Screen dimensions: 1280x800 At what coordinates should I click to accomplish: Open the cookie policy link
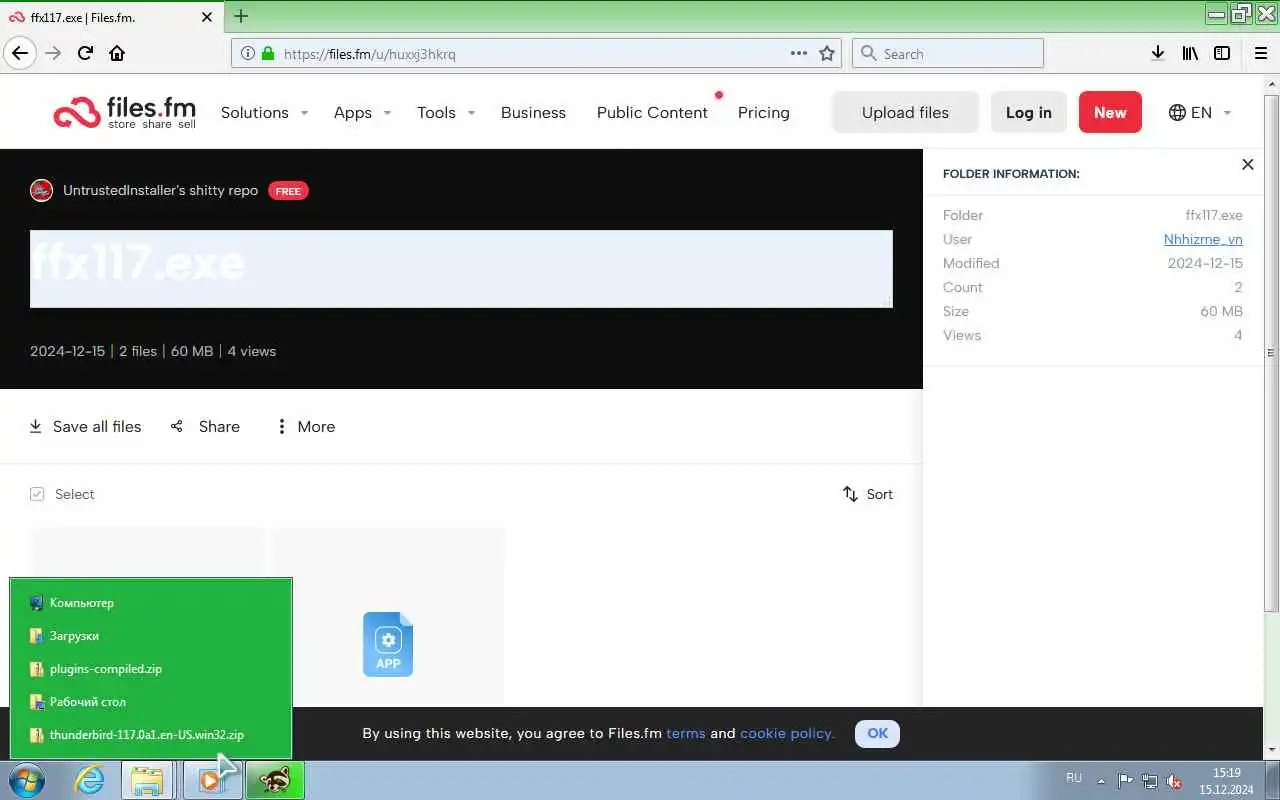pos(787,733)
